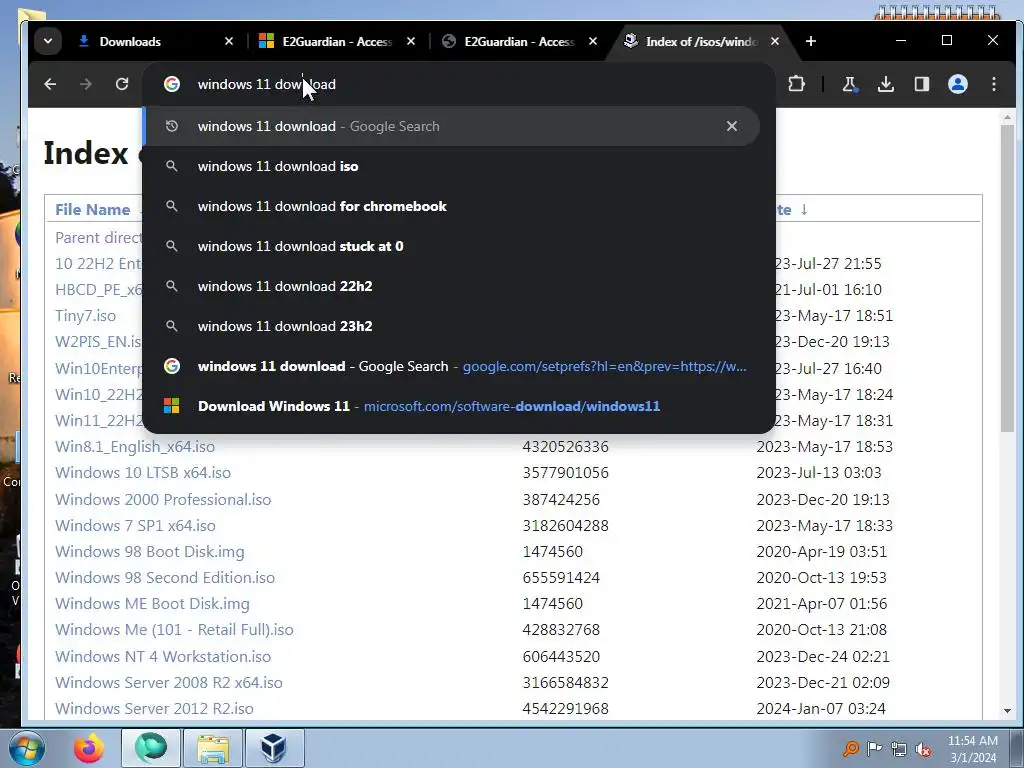Open the network status tray icon
1024x768 pixels.
pos(899,749)
